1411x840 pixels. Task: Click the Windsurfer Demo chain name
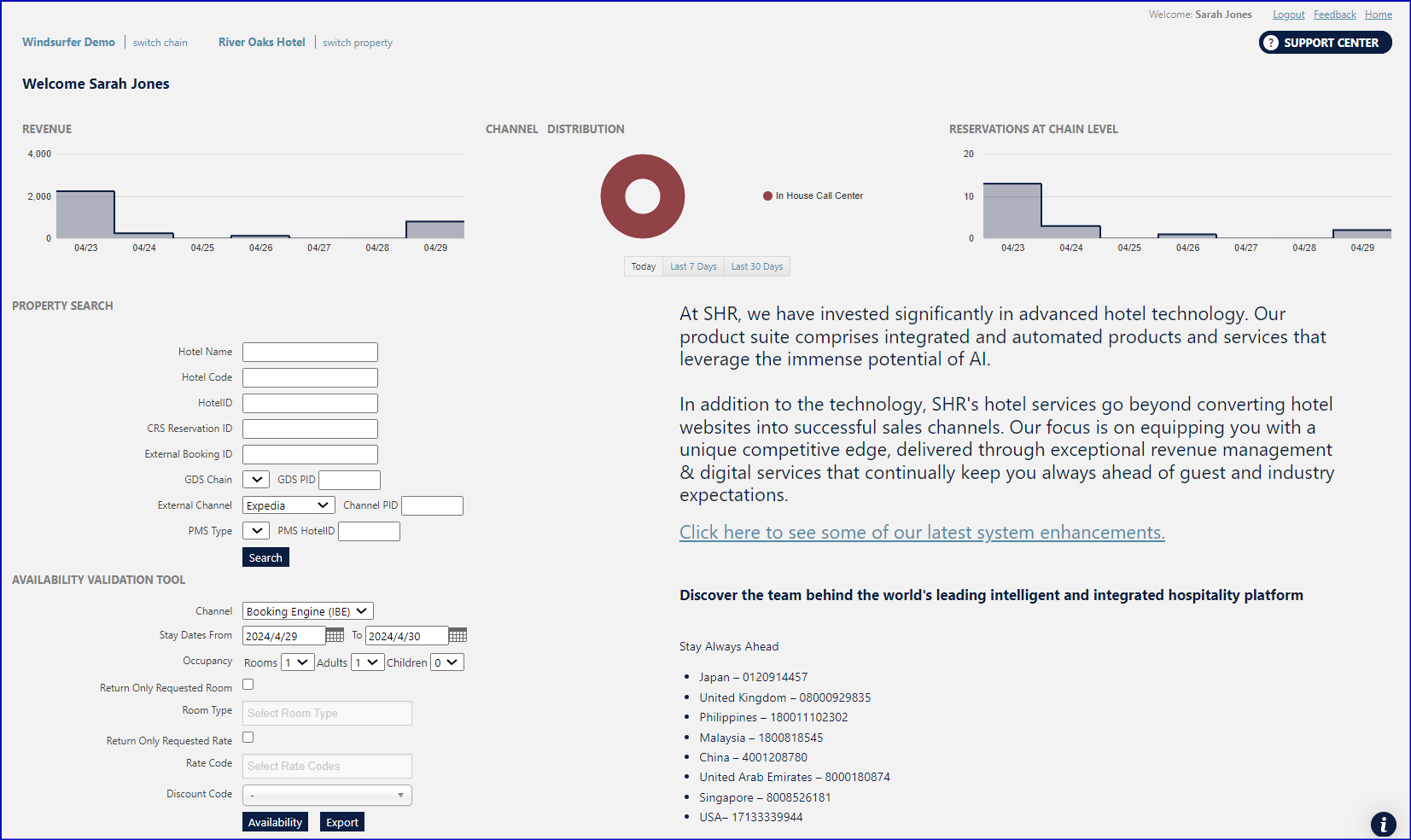(68, 42)
